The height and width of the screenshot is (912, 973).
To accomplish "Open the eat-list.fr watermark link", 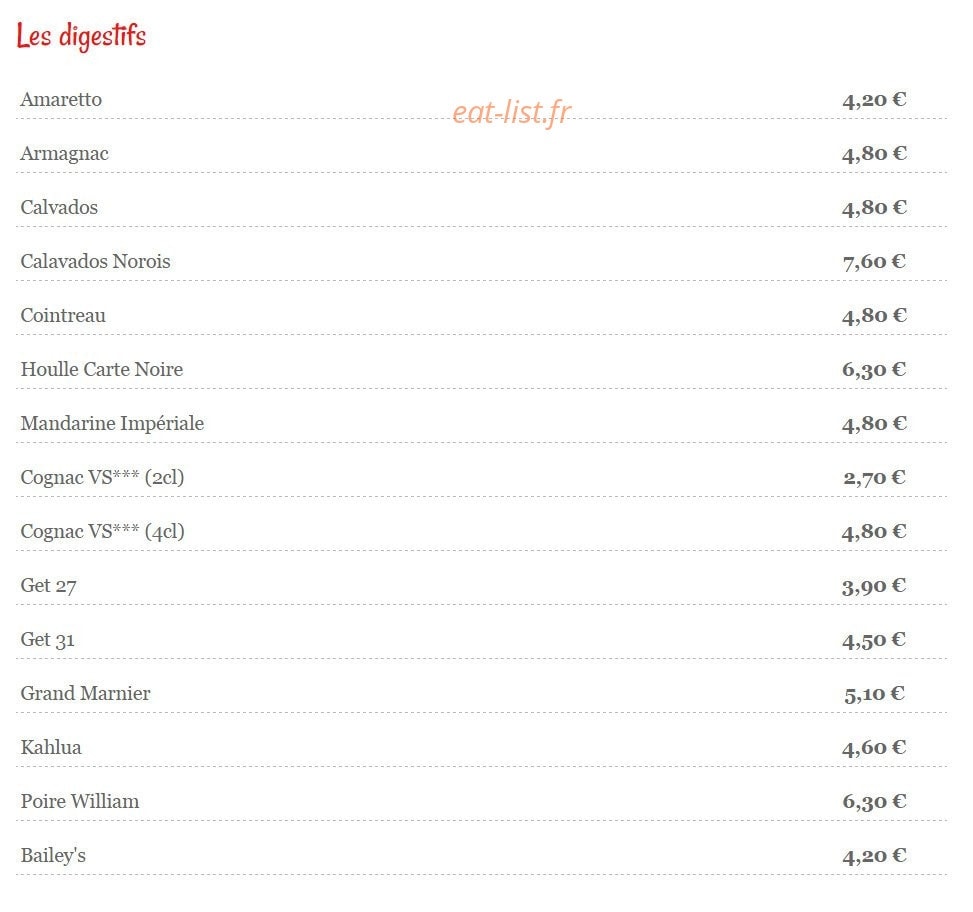I will (x=512, y=112).
